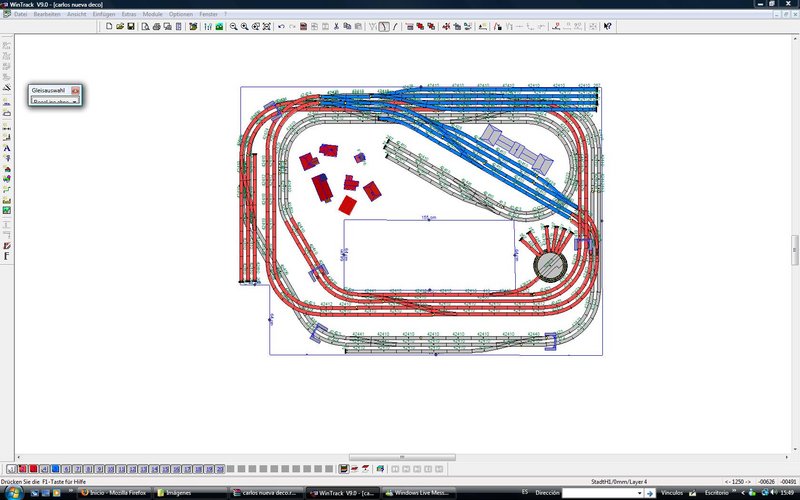The height and width of the screenshot is (500, 800).
Task: Toggle layer 4 button
Action: click(44, 469)
